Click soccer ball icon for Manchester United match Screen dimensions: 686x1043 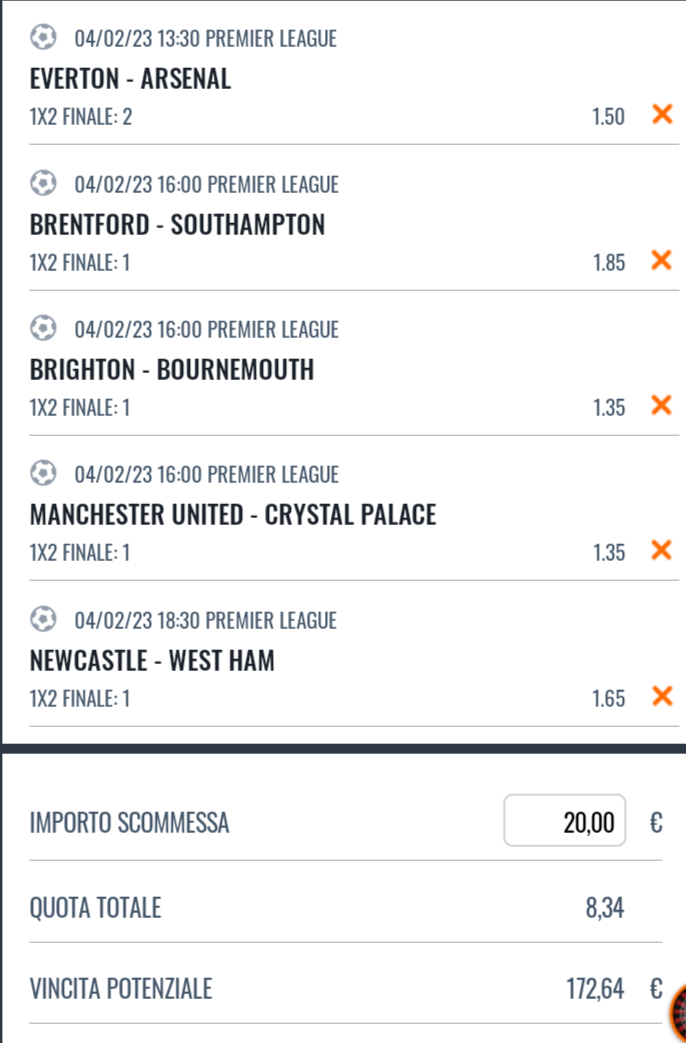tap(43, 474)
